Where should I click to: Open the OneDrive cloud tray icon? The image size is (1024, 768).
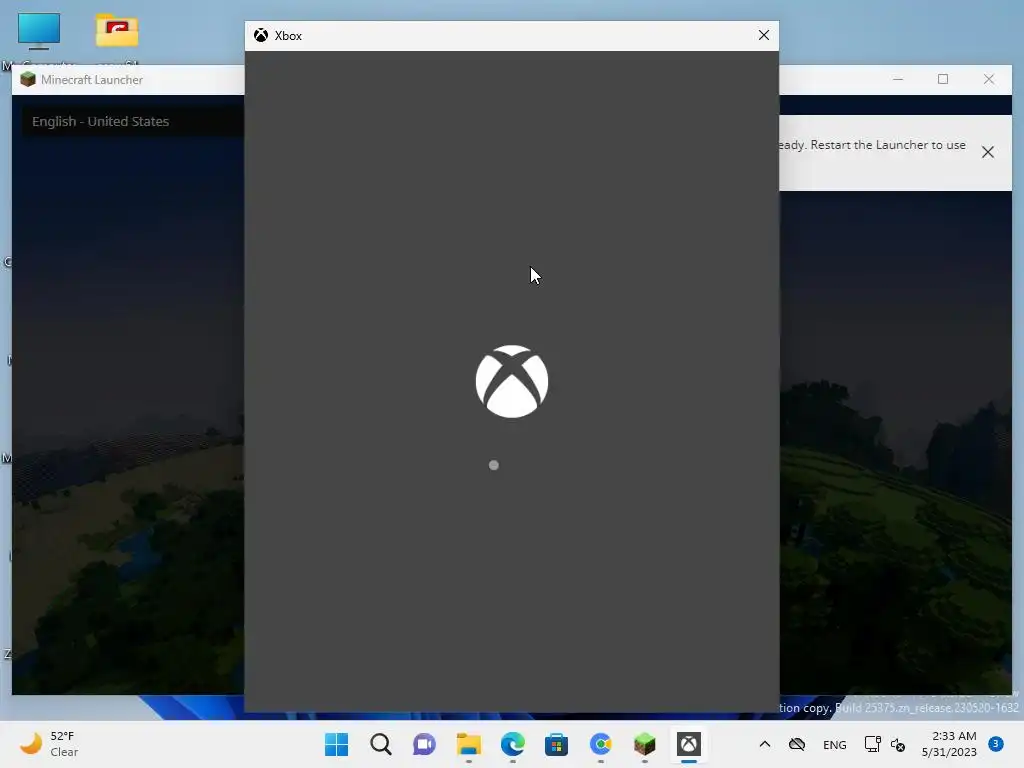pyautogui.click(x=797, y=744)
